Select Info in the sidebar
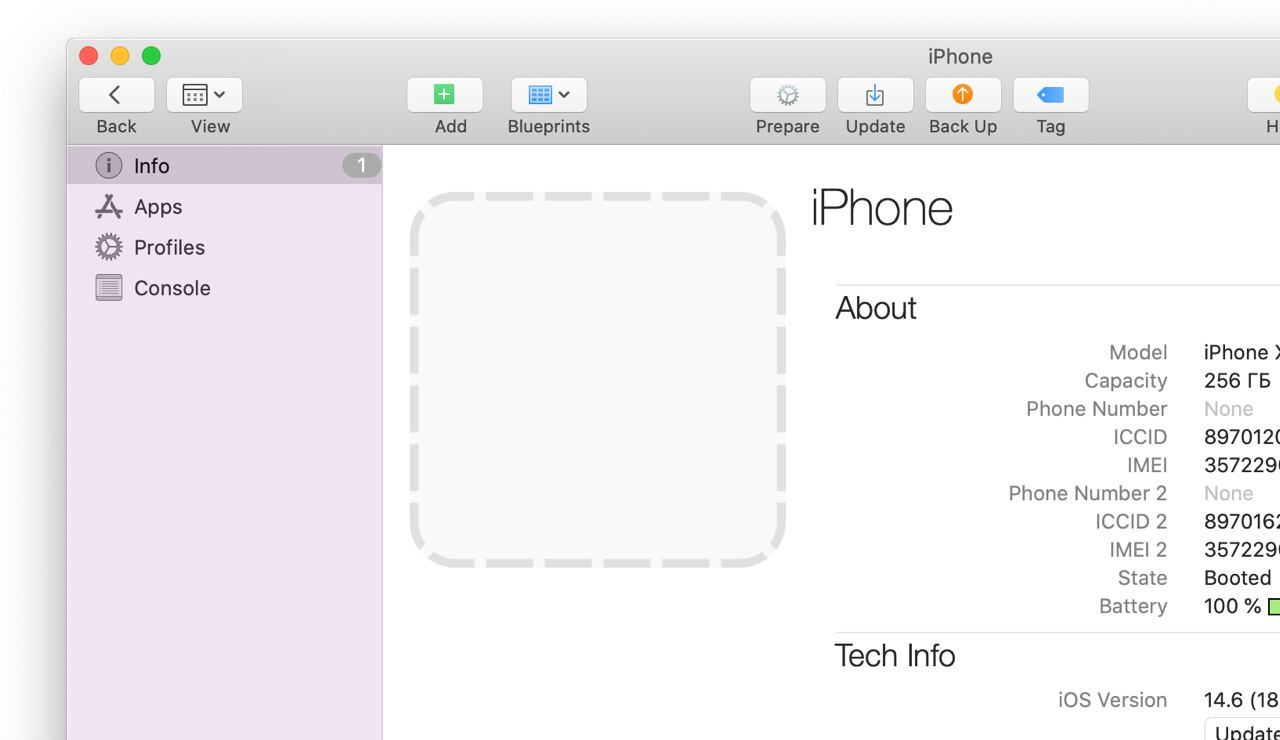The width and height of the screenshot is (1280, 740). click(x=225, y=166)
